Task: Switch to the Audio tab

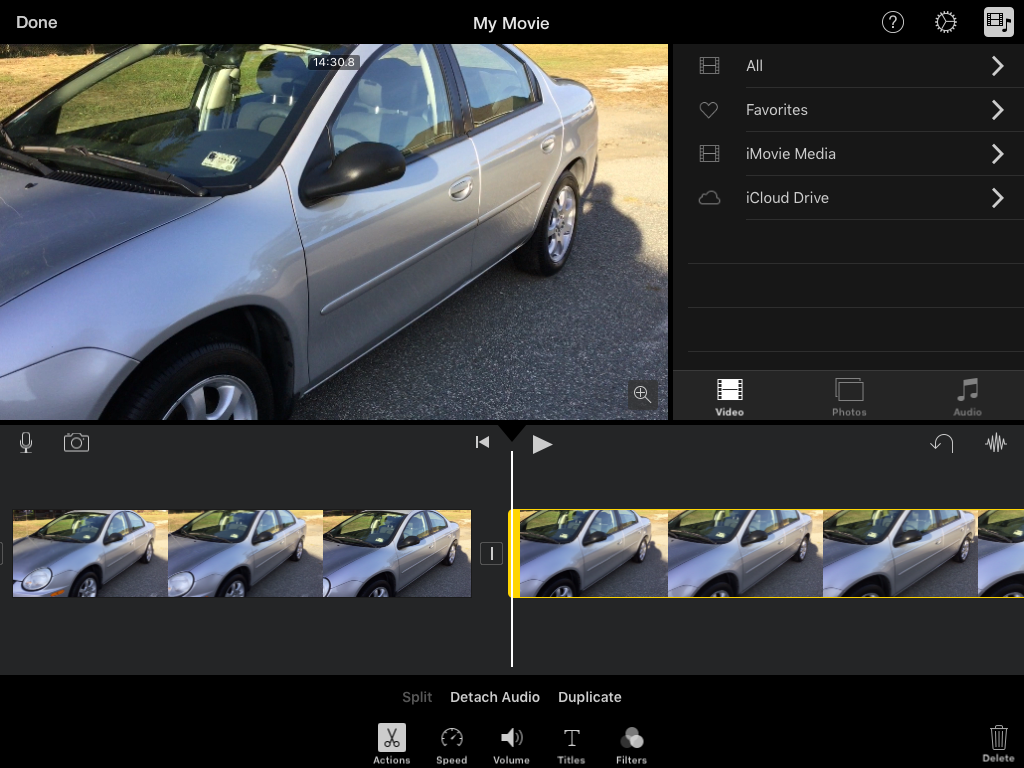Action: coord(967,397)
